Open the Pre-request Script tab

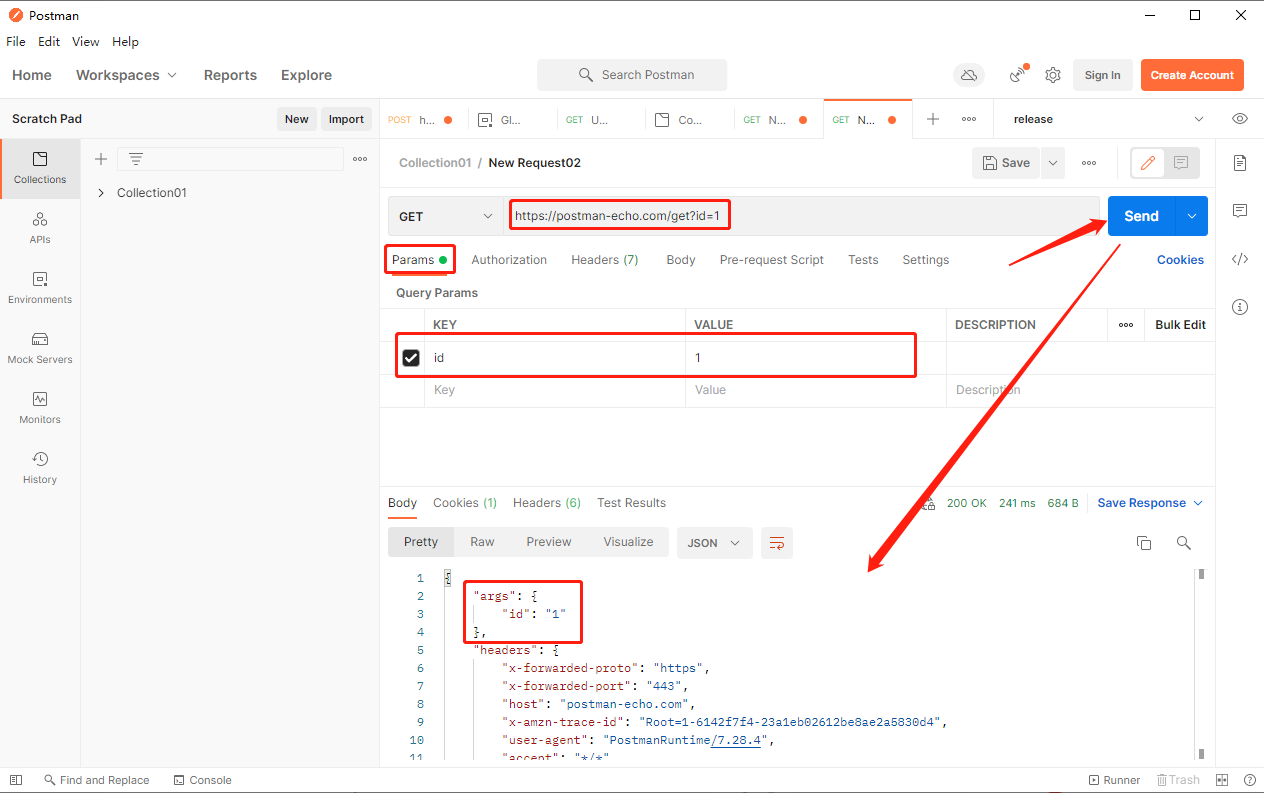[x=772, y=260]
